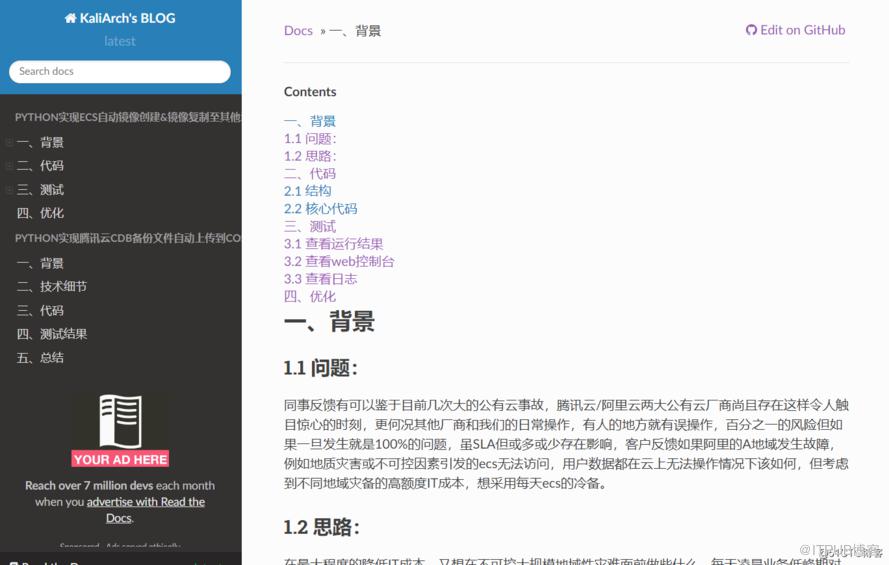Viewport: 889px width, 565px height.
Task: Click the Contents heading text
Action: (310, 92)
